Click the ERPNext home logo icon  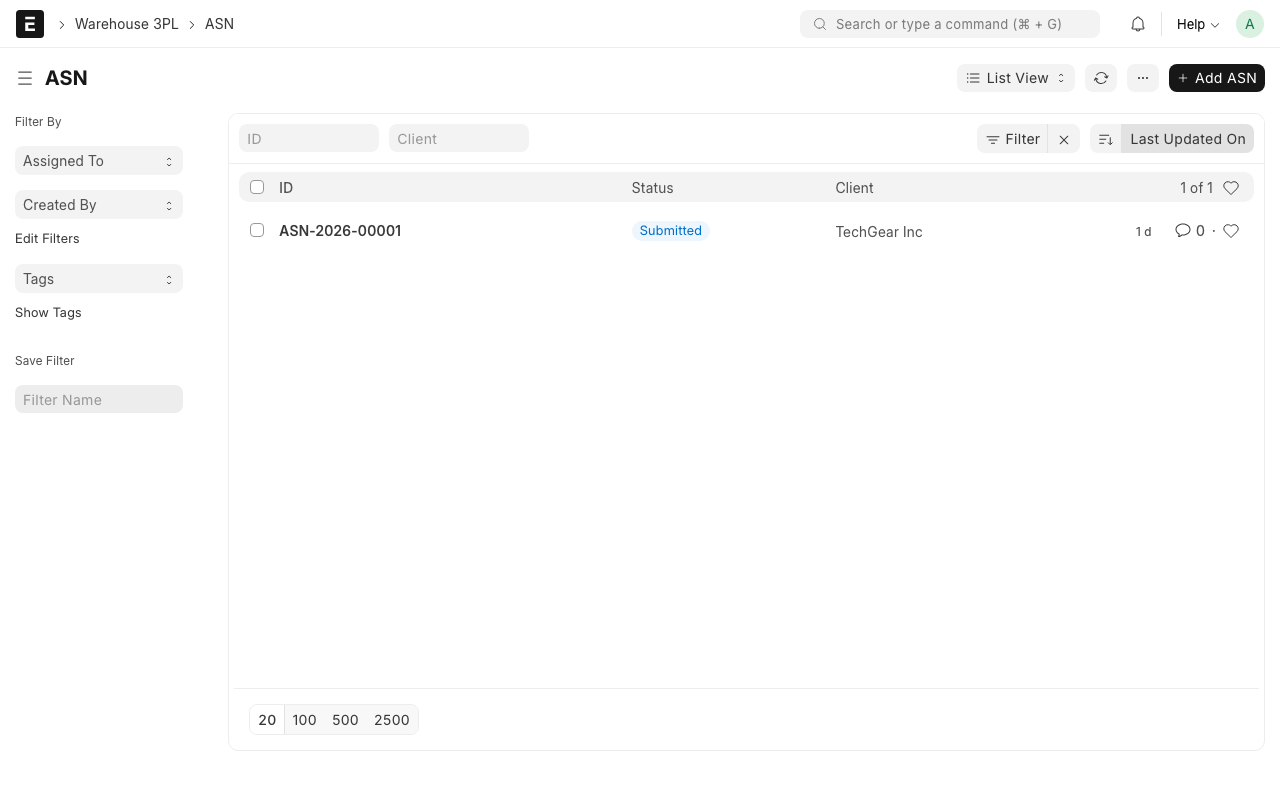pyautogui.click(x=30, y=24)
